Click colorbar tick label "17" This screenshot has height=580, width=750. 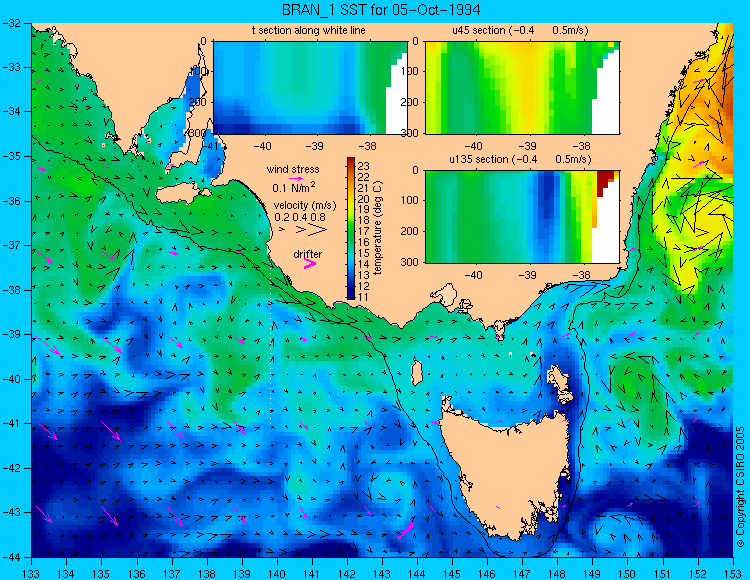(364, 232)
